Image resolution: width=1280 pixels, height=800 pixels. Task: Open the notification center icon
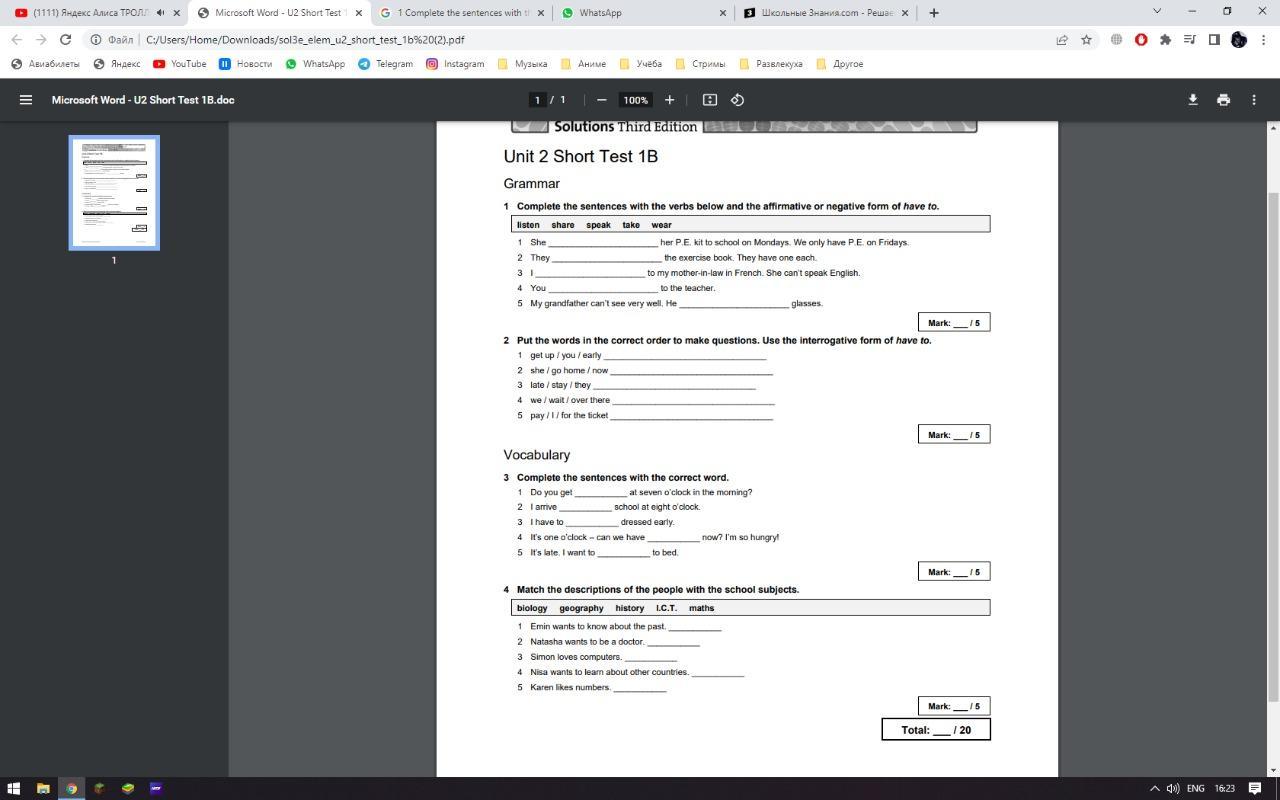(x=1255, y=788)
